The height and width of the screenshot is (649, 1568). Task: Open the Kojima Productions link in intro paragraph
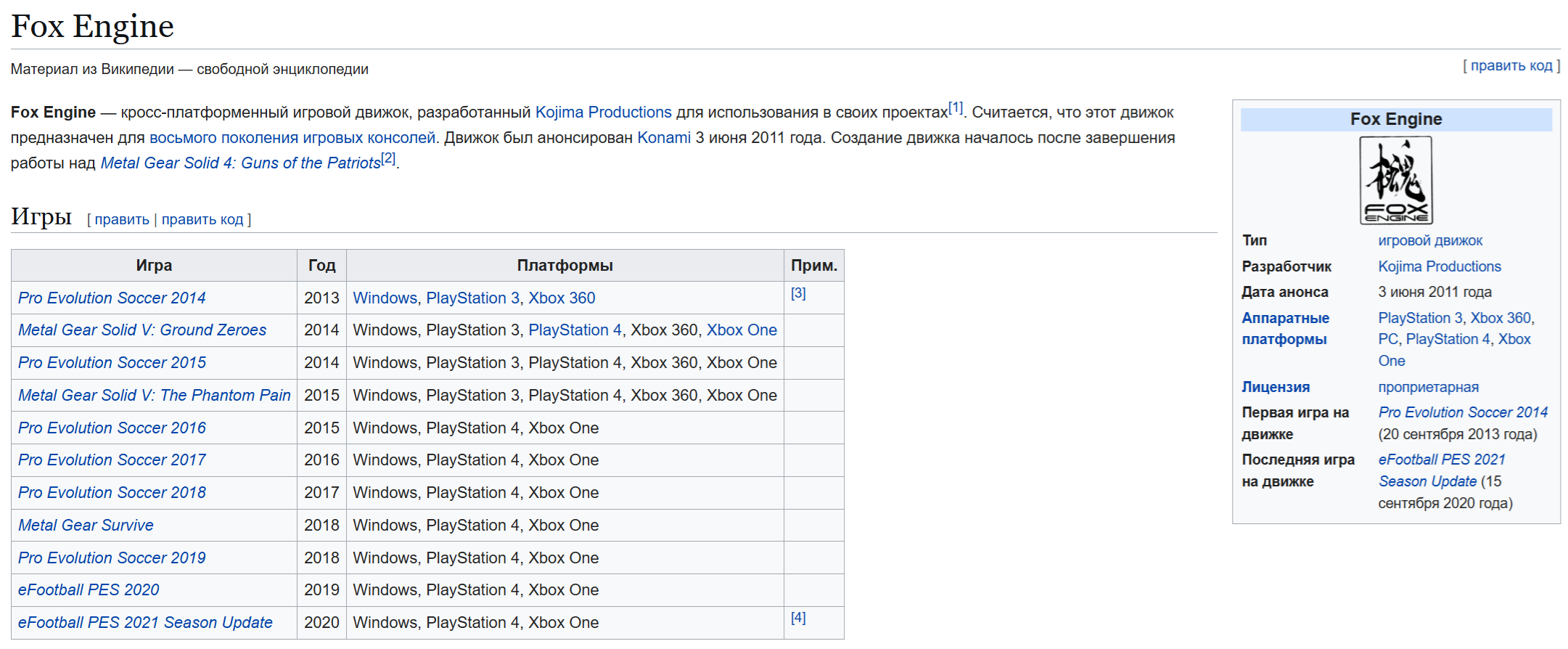tap(603, 113)
